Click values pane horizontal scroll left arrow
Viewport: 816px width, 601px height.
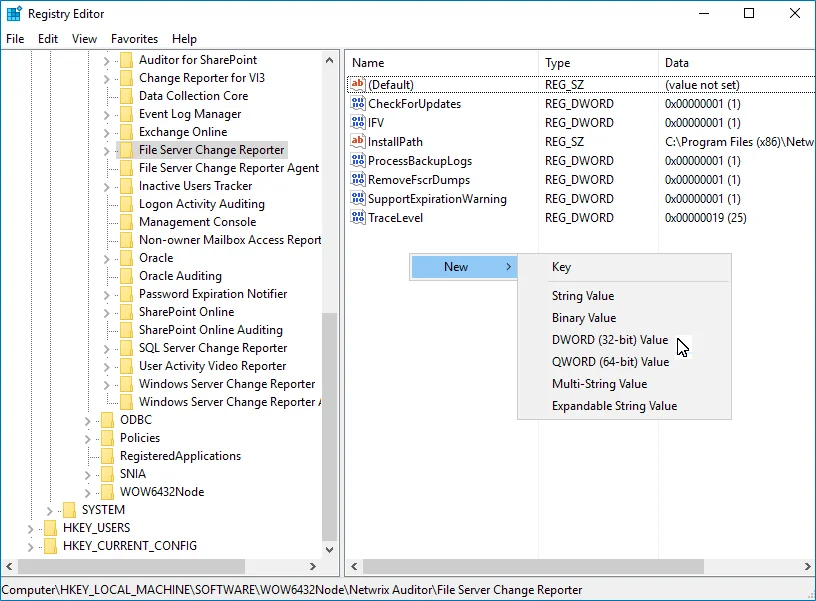coord(354,566)
